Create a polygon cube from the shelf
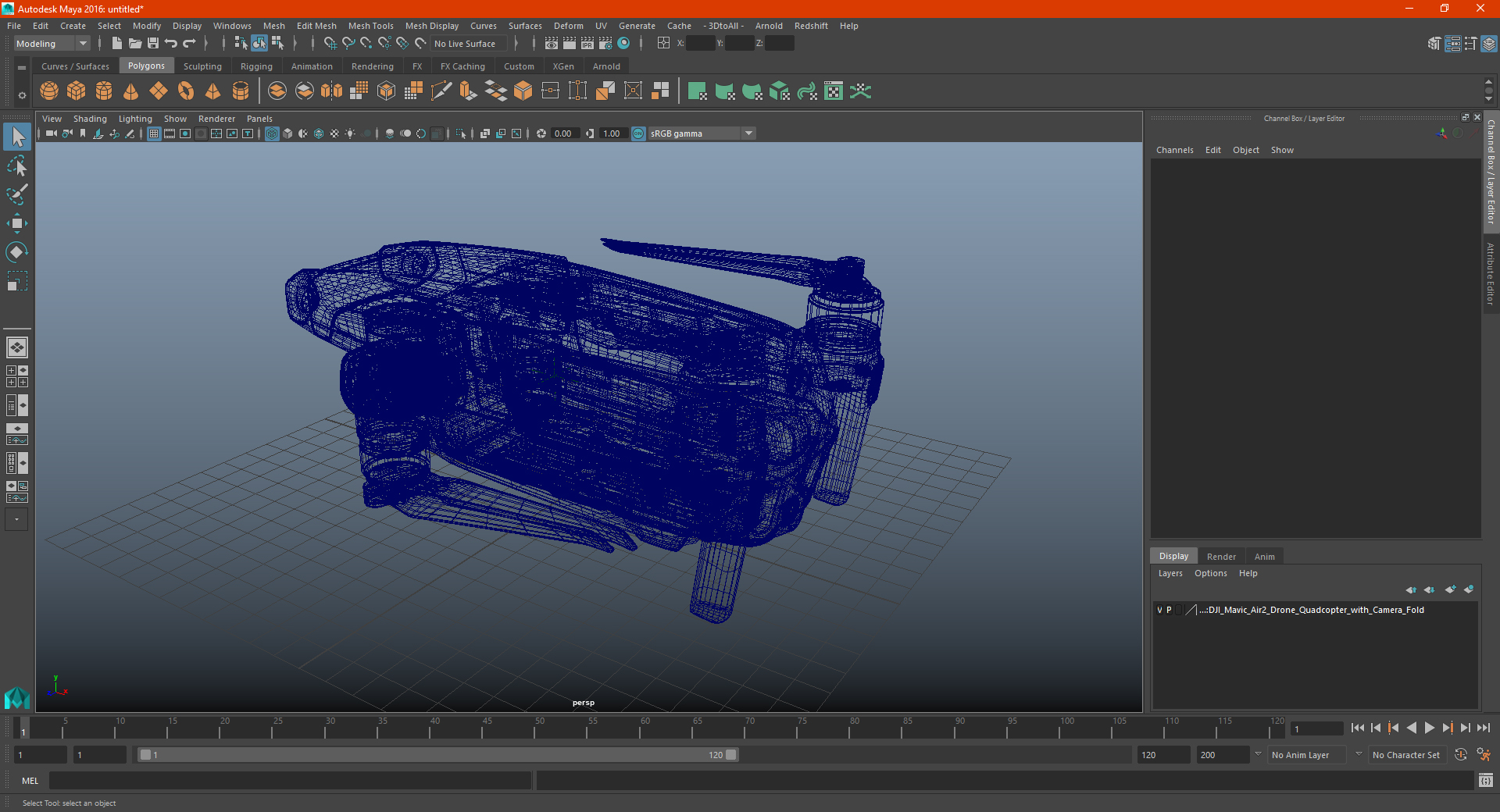1500x812 pixels. [77, 91]
